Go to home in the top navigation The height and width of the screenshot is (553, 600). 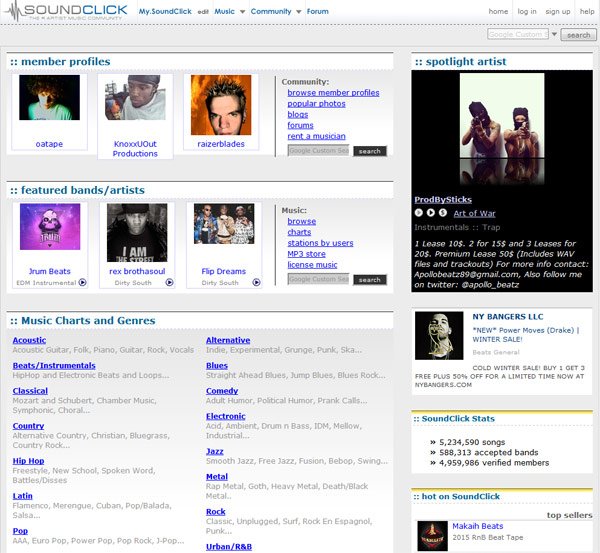tap(498, 11)
